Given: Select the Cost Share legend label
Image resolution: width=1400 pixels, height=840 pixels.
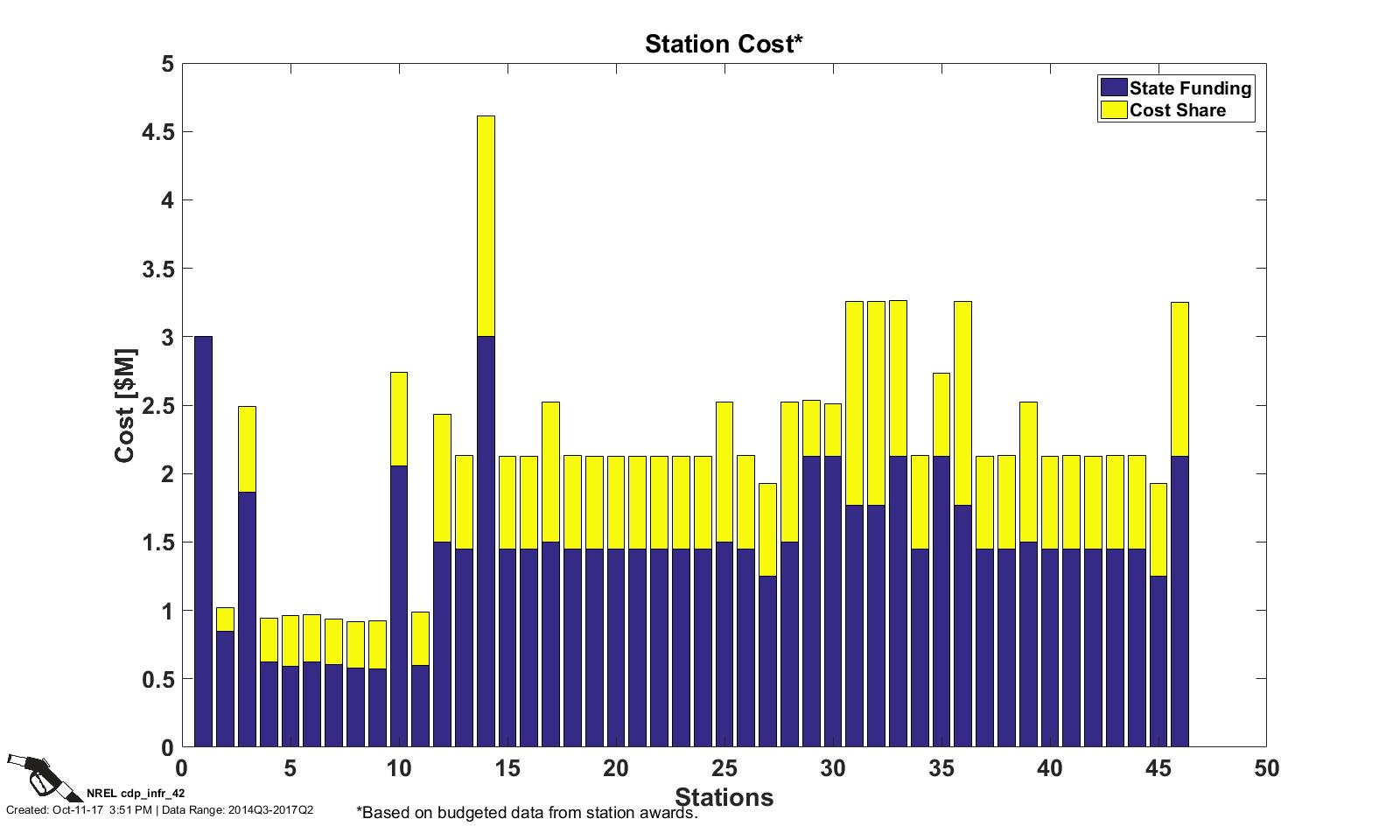Looking at the screenshot, I should pos(1177,110).
